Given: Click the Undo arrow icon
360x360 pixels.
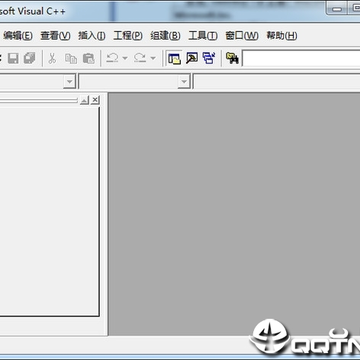Looking at the screenshot, I should tap(112, 58).
